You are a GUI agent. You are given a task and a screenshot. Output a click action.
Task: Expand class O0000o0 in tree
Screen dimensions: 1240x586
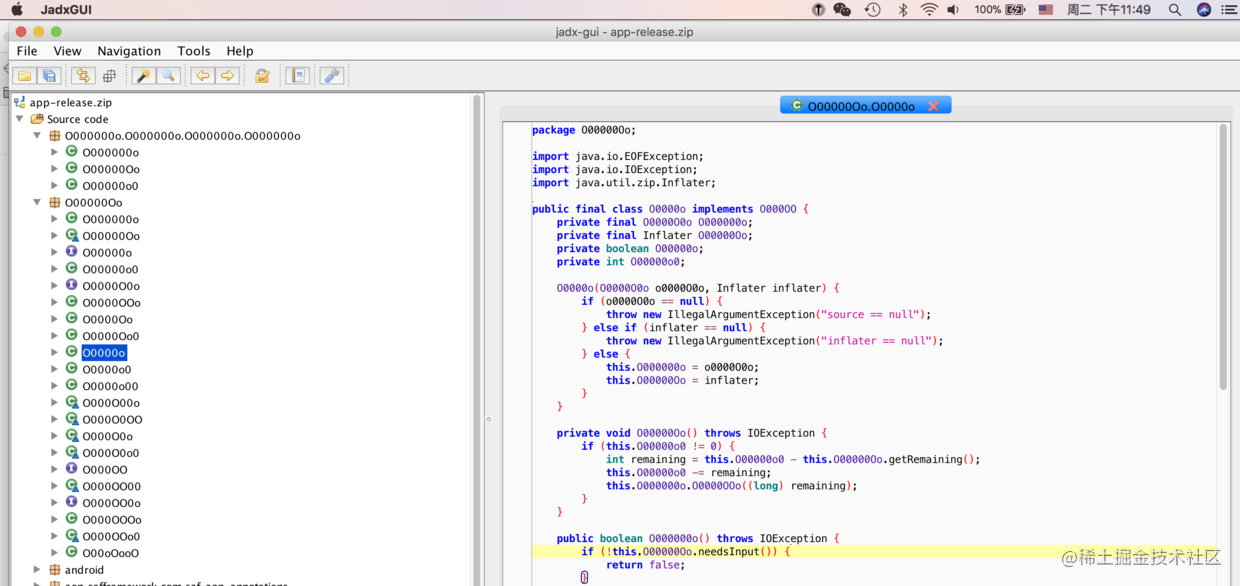pos(55,370)
